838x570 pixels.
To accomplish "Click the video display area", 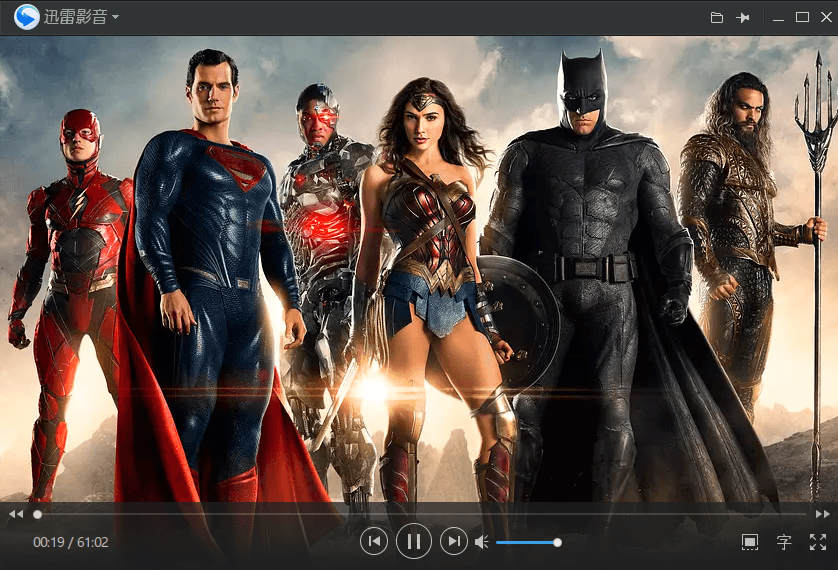I will (419, 270).
